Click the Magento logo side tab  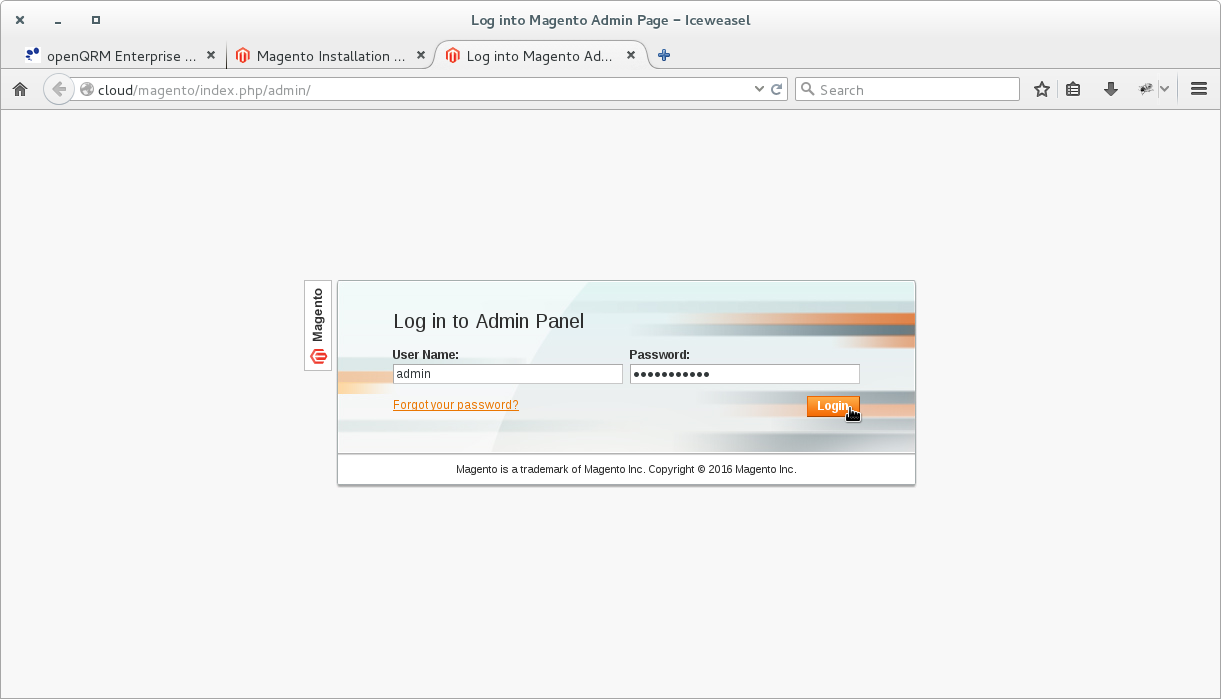click(318, 326)
